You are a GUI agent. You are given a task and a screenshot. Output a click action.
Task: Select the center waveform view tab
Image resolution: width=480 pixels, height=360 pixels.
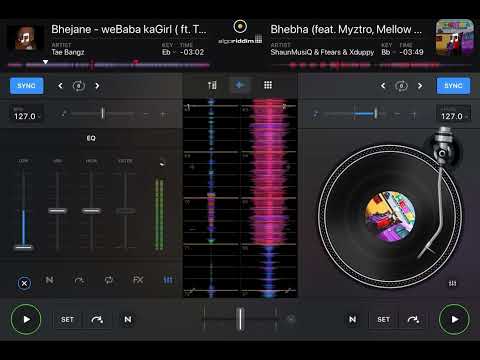240,85
